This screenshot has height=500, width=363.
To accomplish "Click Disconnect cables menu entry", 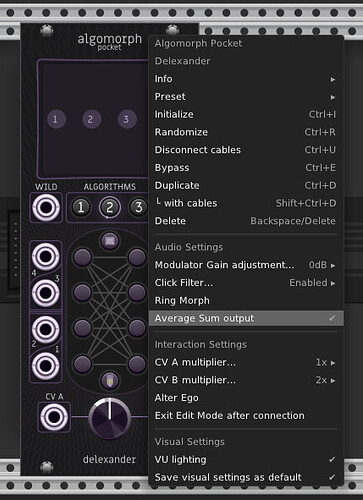I will [246, 150].
